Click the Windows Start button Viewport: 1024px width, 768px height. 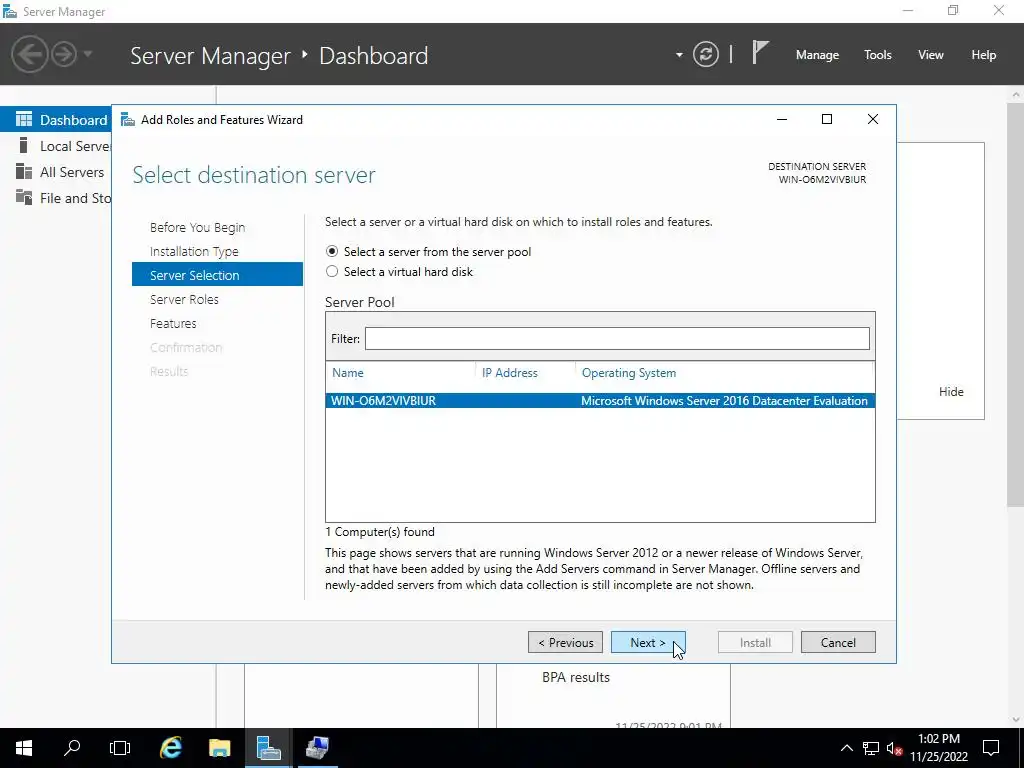click(x=24, y=747)
